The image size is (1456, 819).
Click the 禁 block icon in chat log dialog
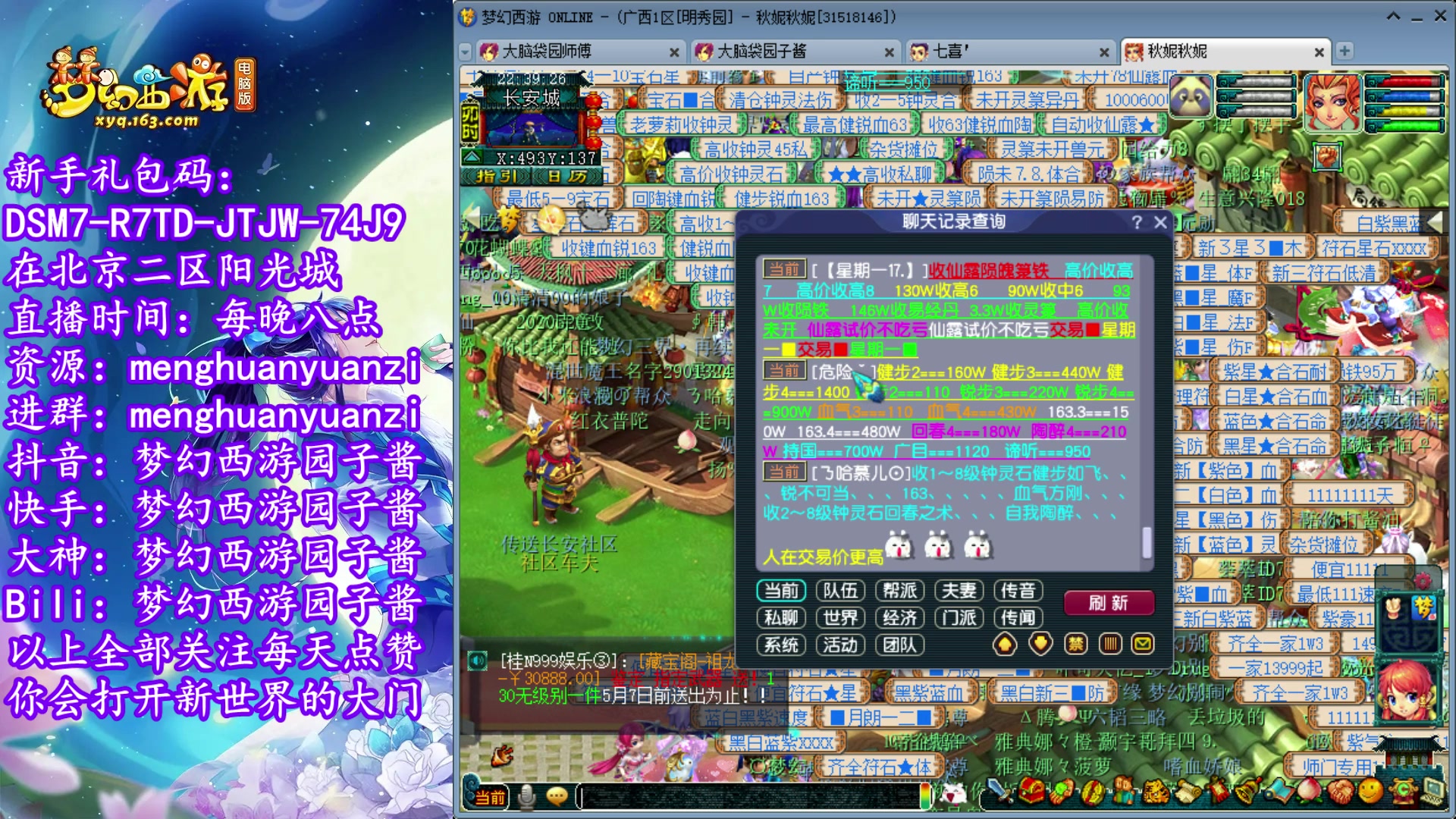coord(1075,645)
